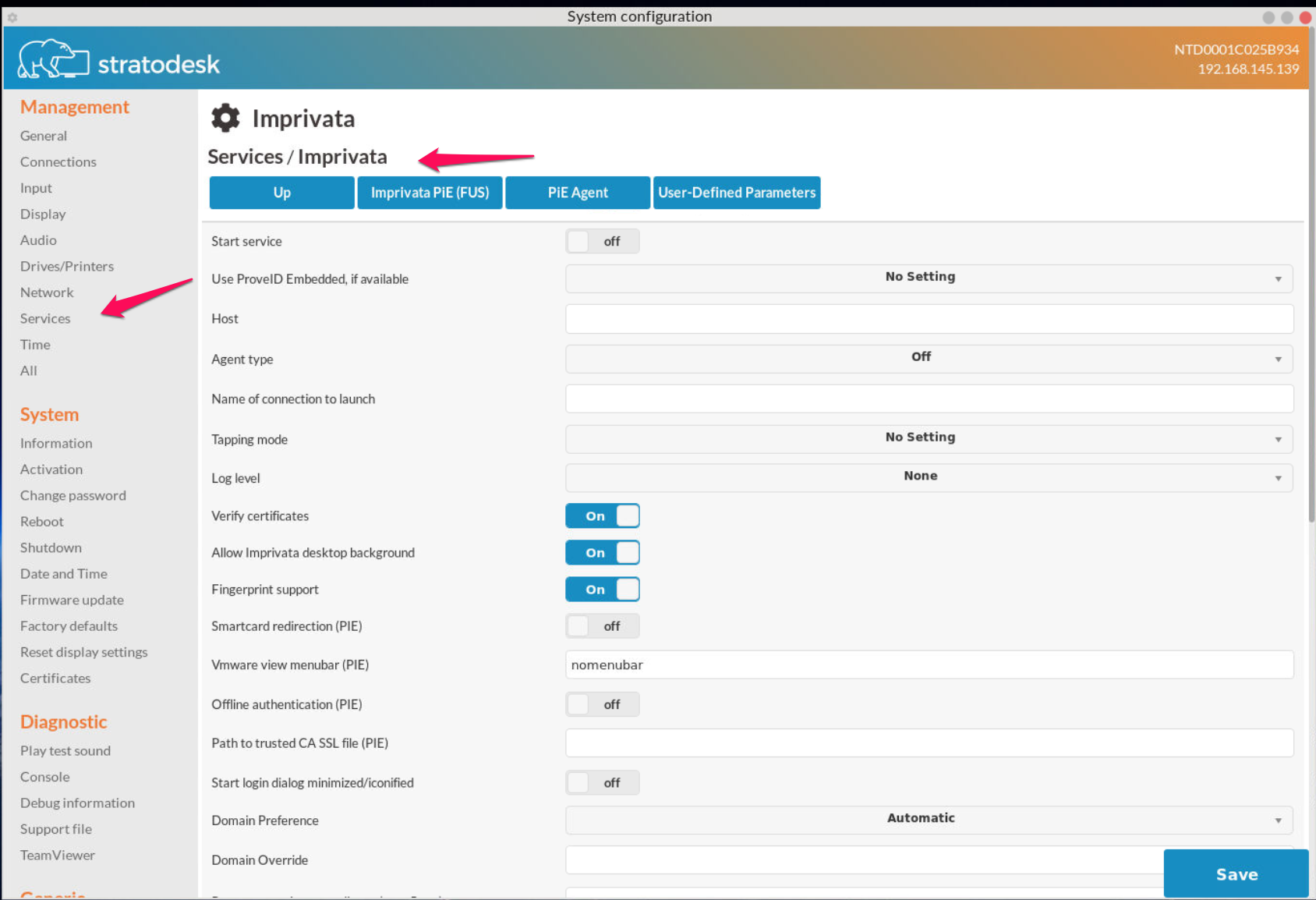1316x900 pixels.
Task: Turn off Fingerprint support
Action: tap(602, 589)
